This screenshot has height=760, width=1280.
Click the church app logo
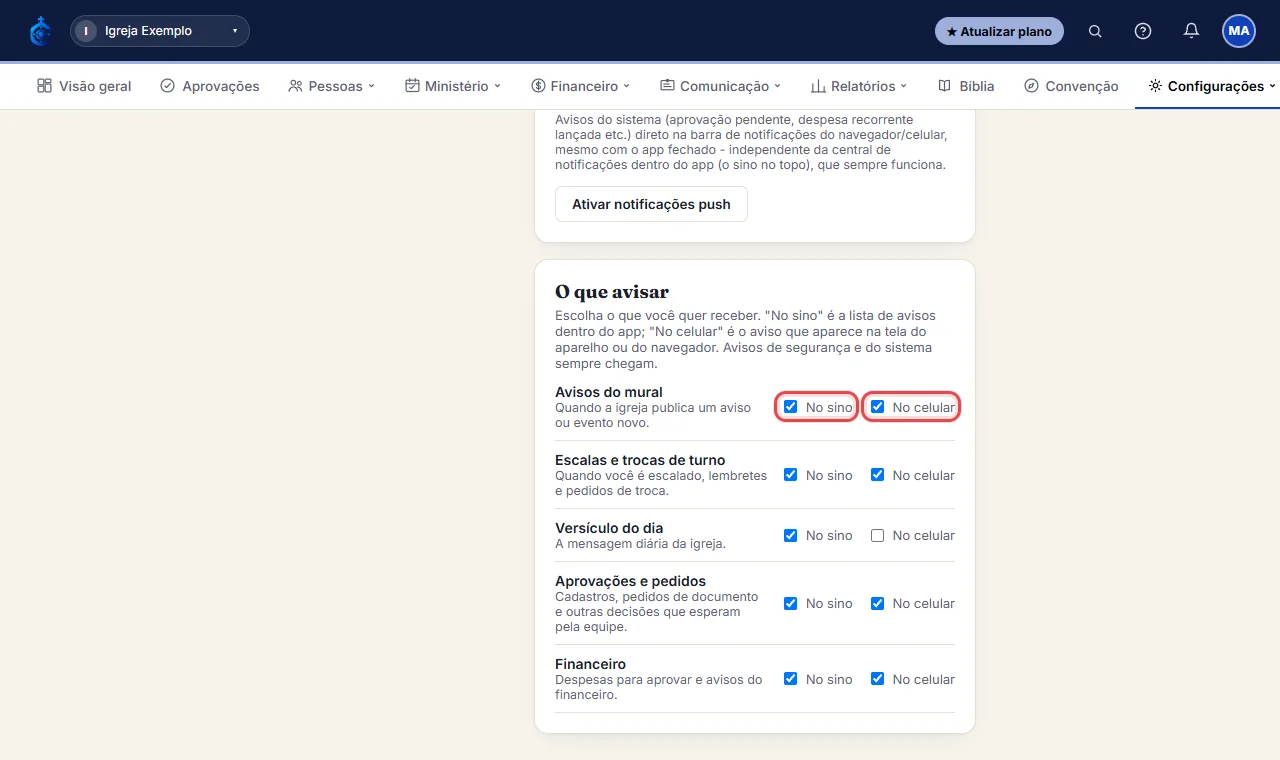(41, 31)
